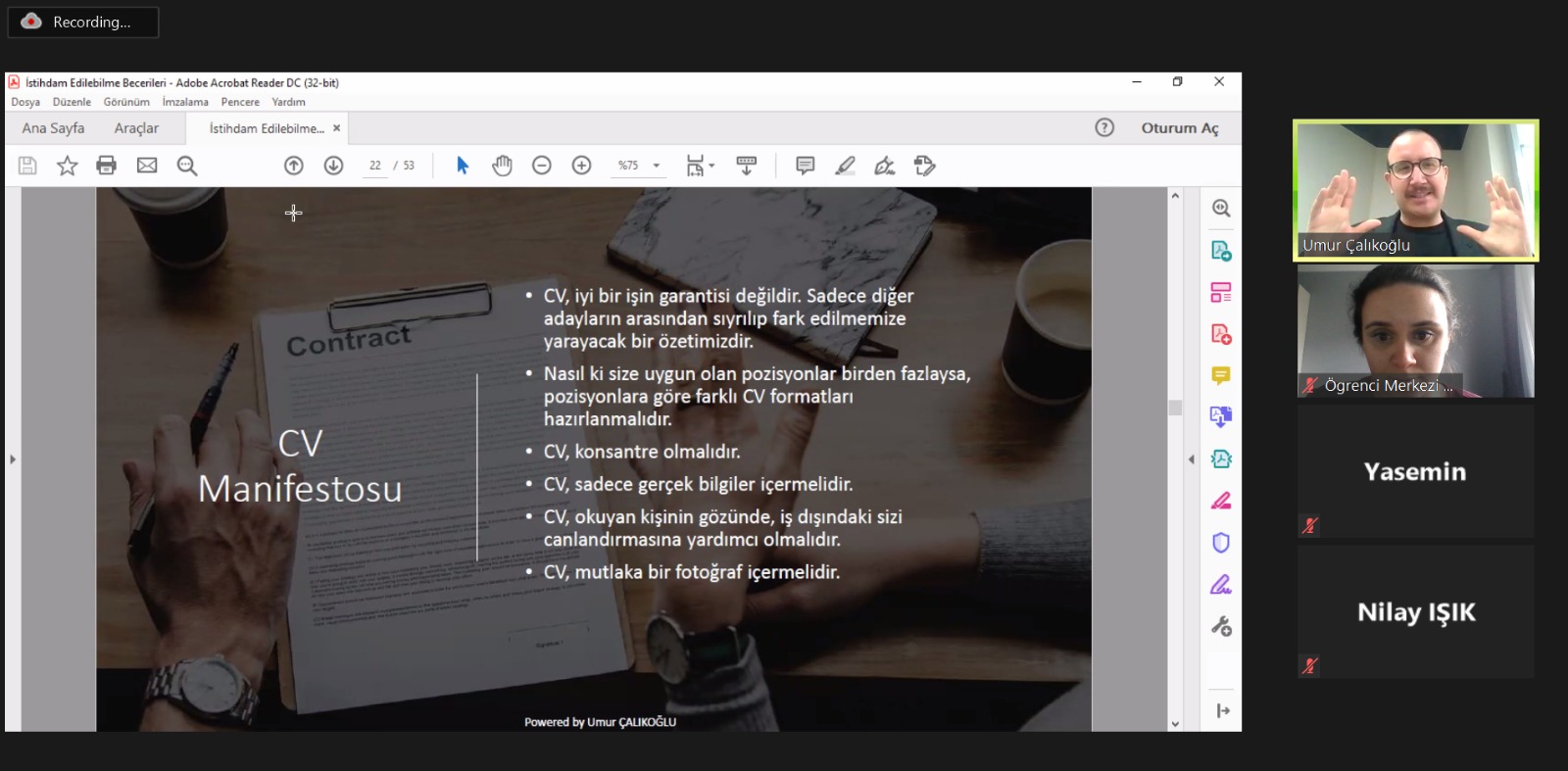
Task: Send file by email envelope icon
Action: pyautogui.click(x=147, y=166)
